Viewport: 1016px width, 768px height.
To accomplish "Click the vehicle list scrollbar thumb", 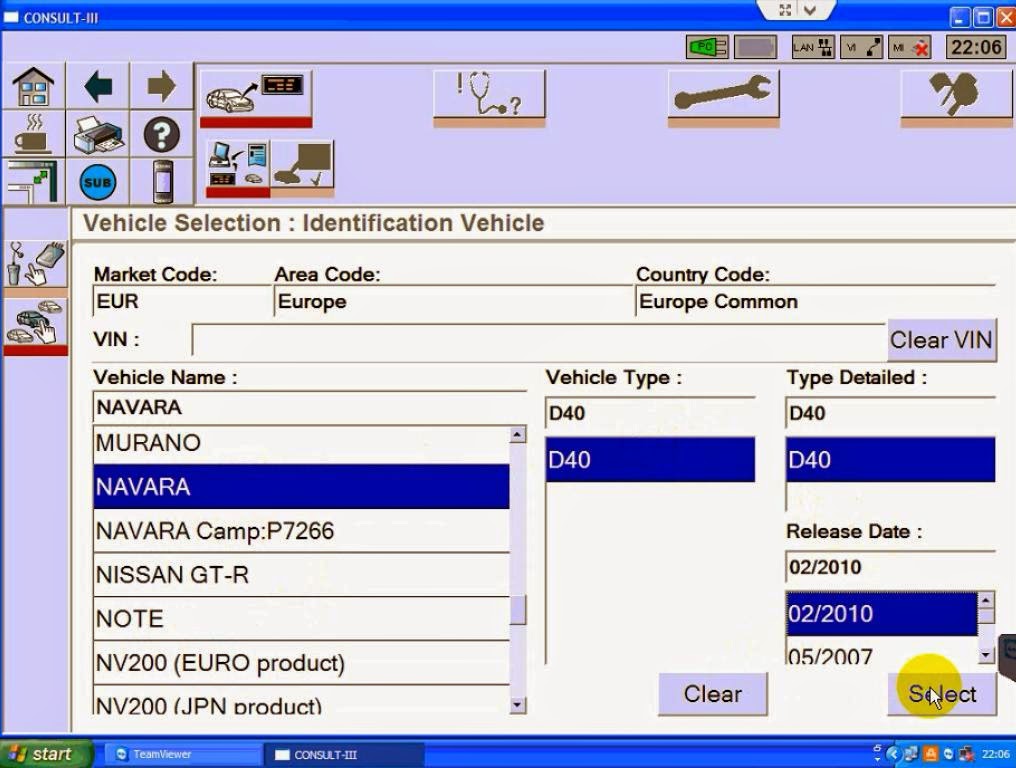I will click(518, 610).
